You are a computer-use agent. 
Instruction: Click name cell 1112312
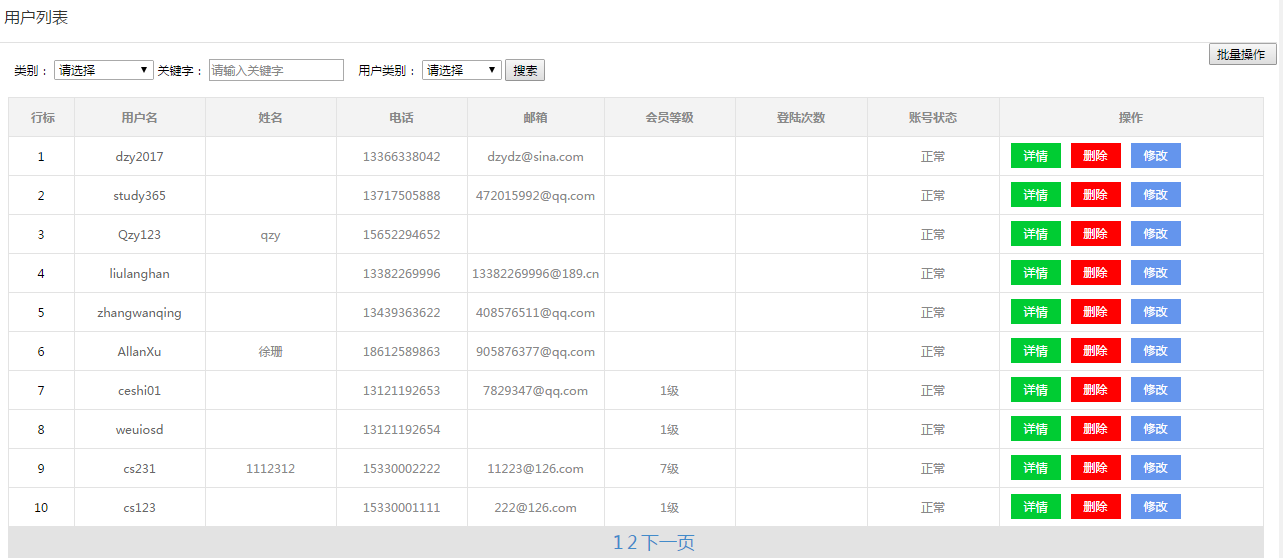(x=270, y=469)
